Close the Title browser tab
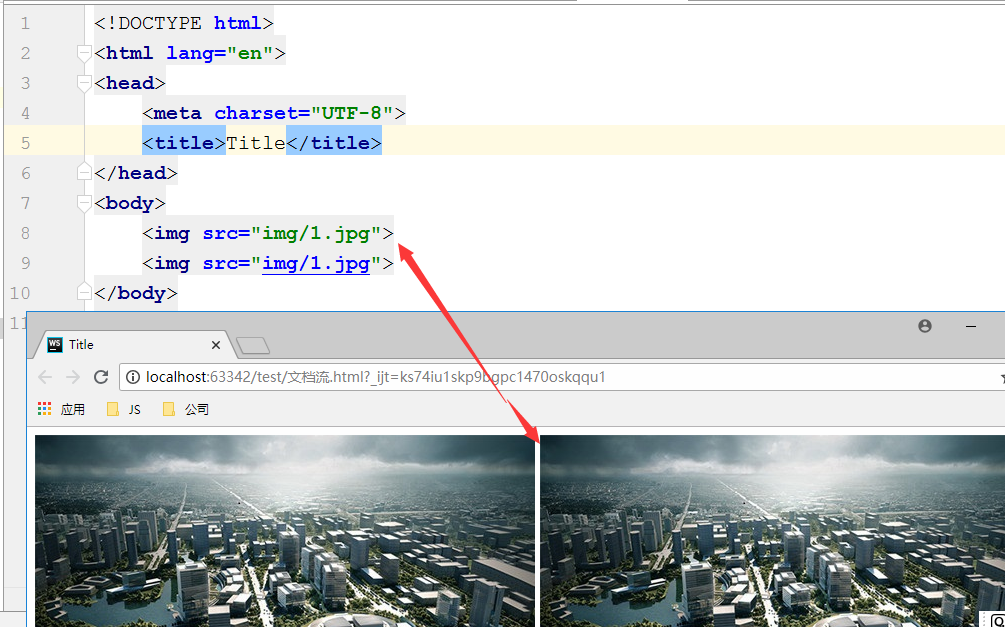Screen dimensions: 1005x627 coord(215,345)
